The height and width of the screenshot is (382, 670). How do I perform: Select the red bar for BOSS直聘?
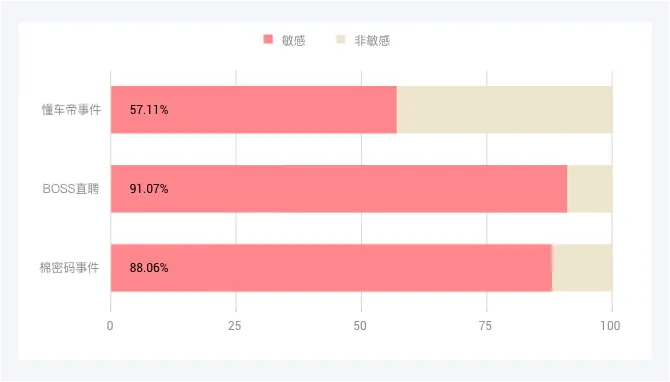point(339,189)
